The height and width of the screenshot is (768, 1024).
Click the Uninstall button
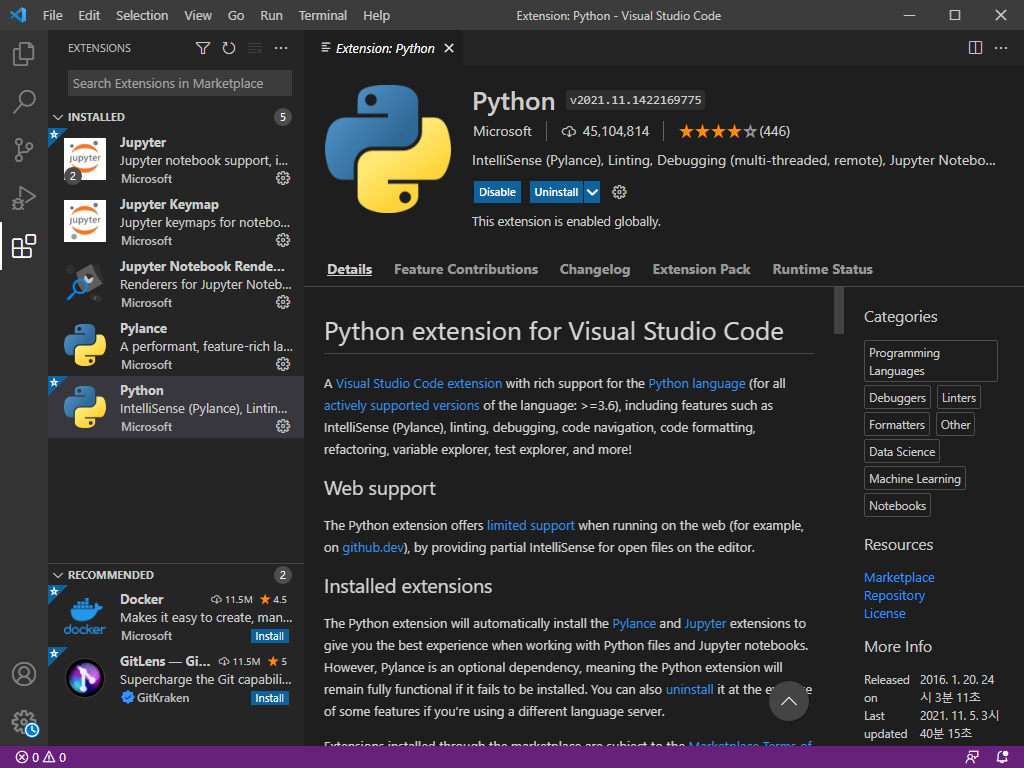[556, 192]
